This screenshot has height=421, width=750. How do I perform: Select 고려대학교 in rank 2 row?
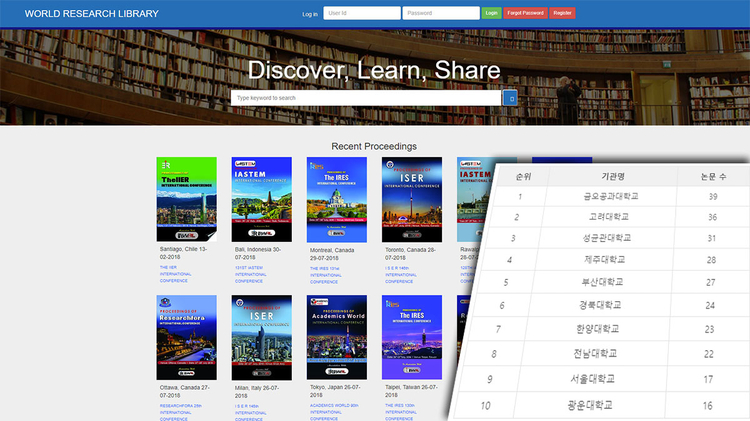[608, 217]
